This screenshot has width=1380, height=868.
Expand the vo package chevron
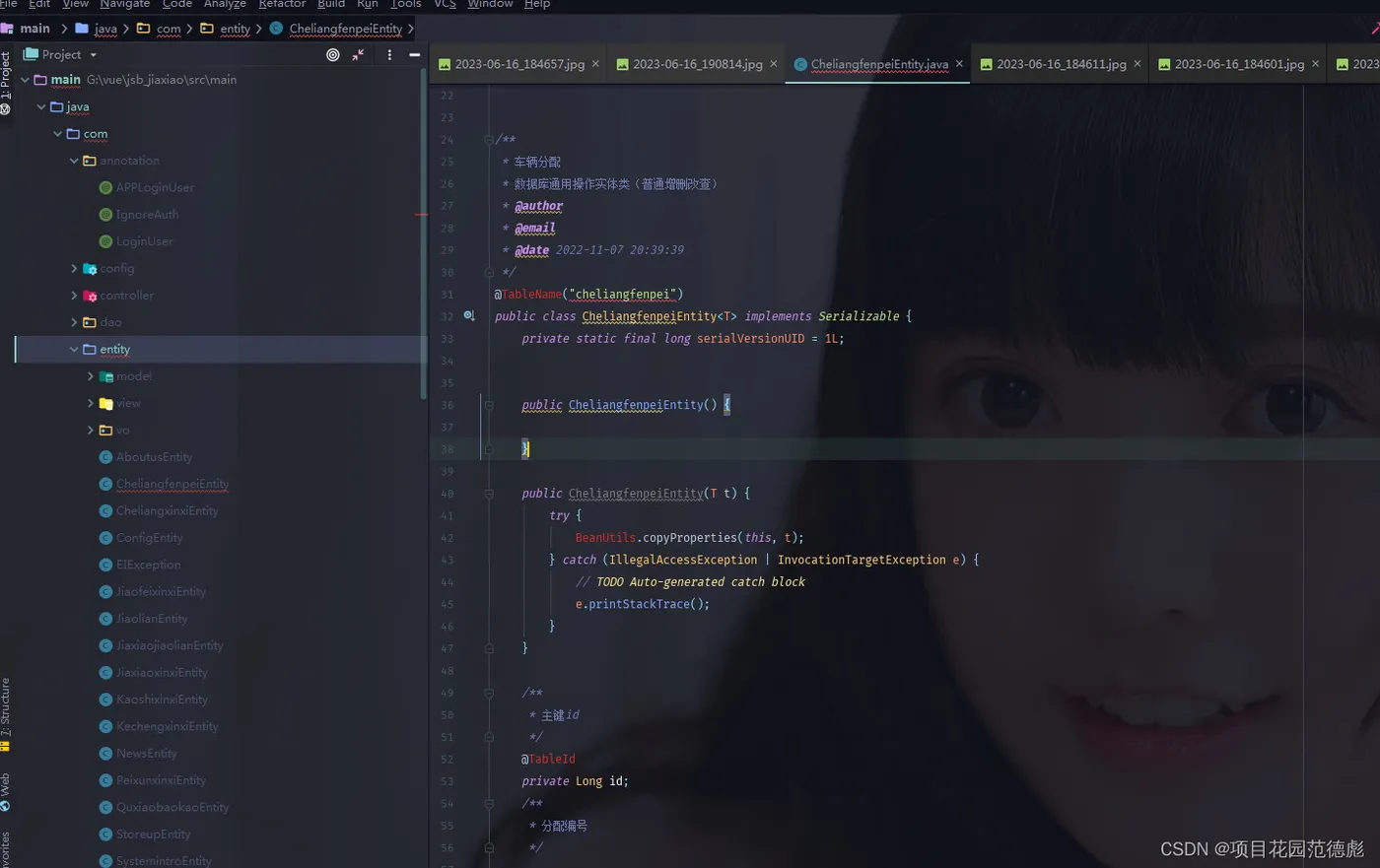point(91,431)
